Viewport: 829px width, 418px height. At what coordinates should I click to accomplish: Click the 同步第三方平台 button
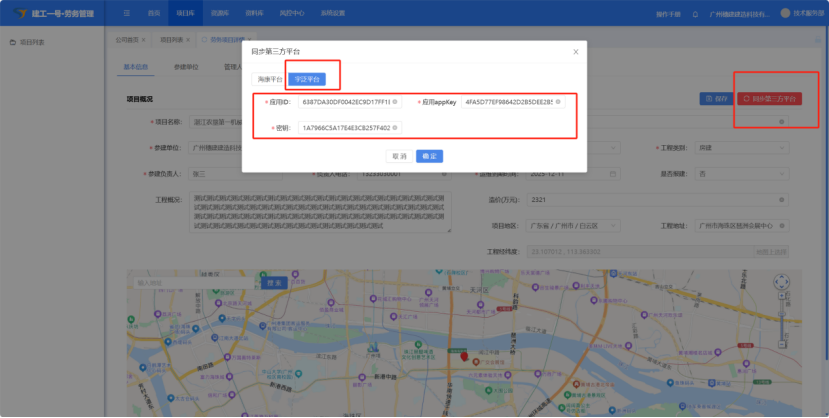[770, 99]
